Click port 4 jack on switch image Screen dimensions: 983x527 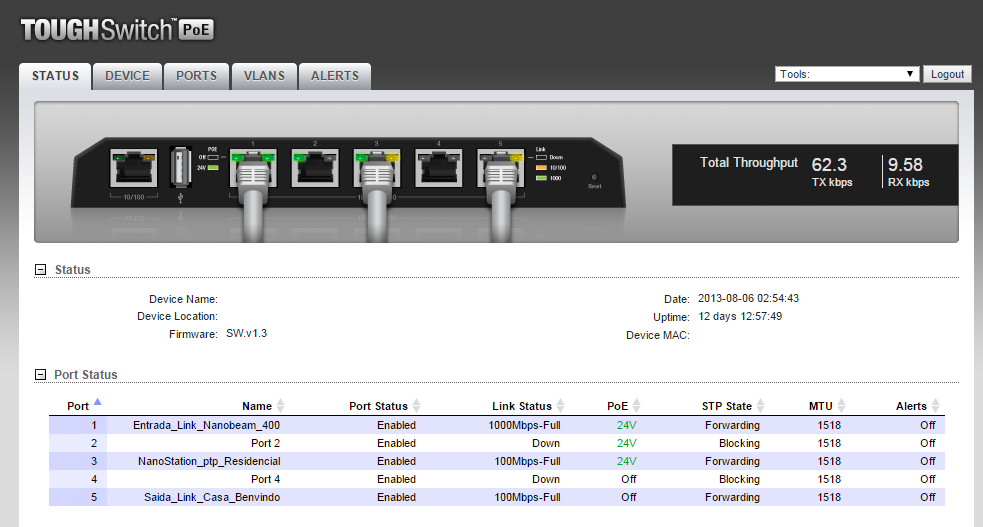439,168
